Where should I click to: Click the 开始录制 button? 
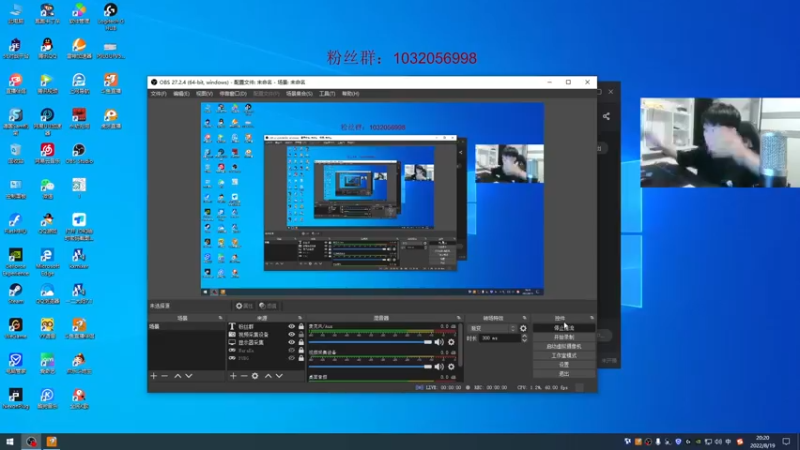tap(564, 337)
